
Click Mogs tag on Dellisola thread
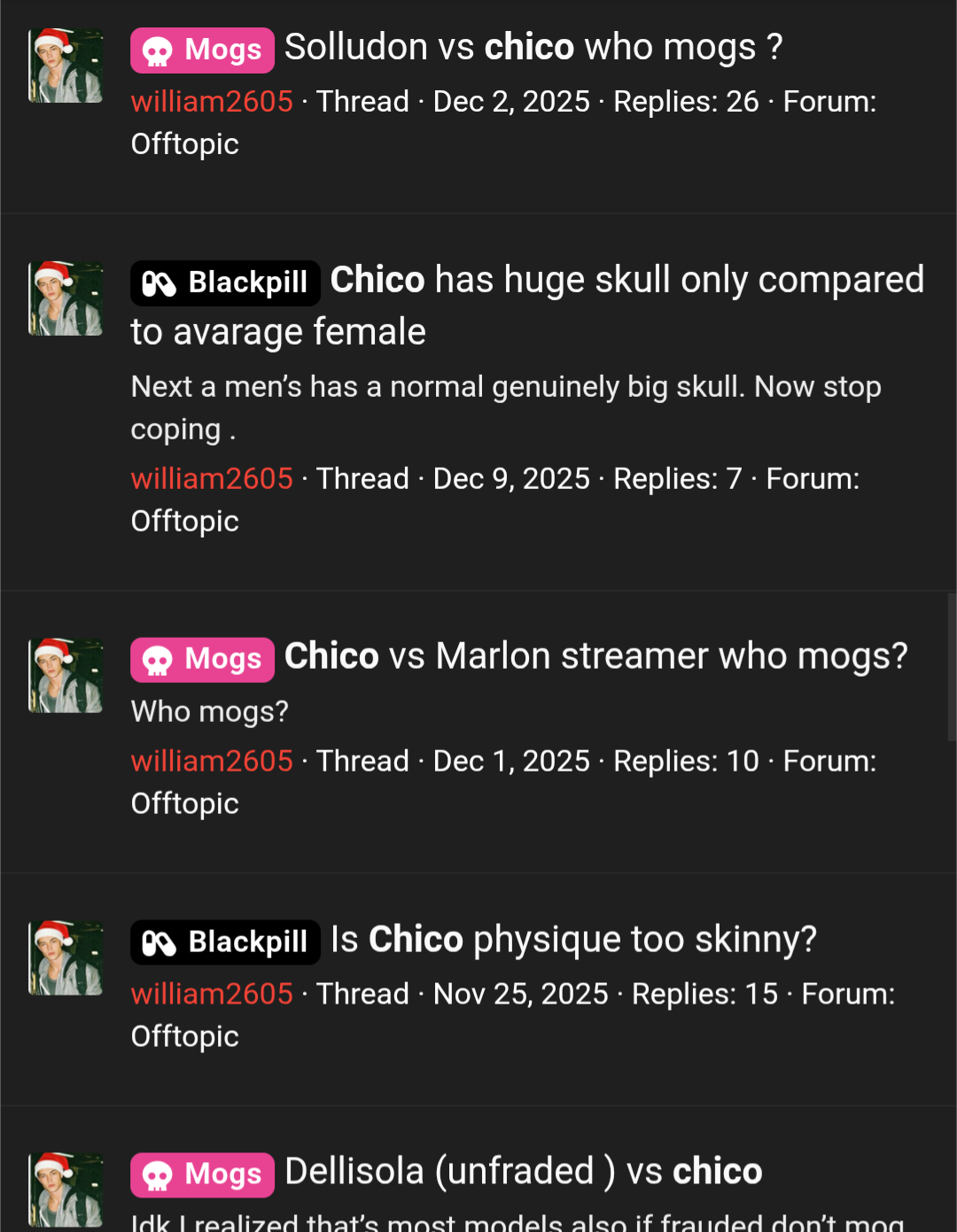pos(202,1174)
